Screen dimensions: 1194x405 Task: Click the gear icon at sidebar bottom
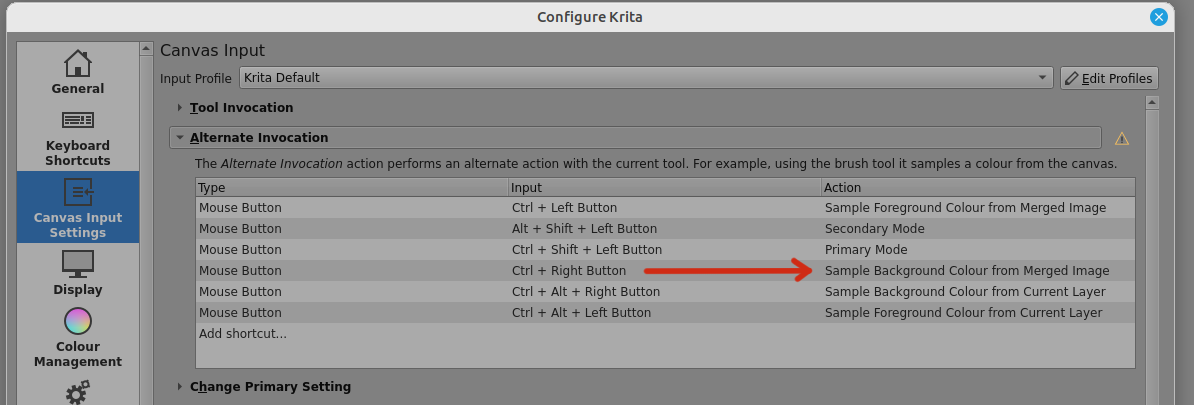click(78, 392)
